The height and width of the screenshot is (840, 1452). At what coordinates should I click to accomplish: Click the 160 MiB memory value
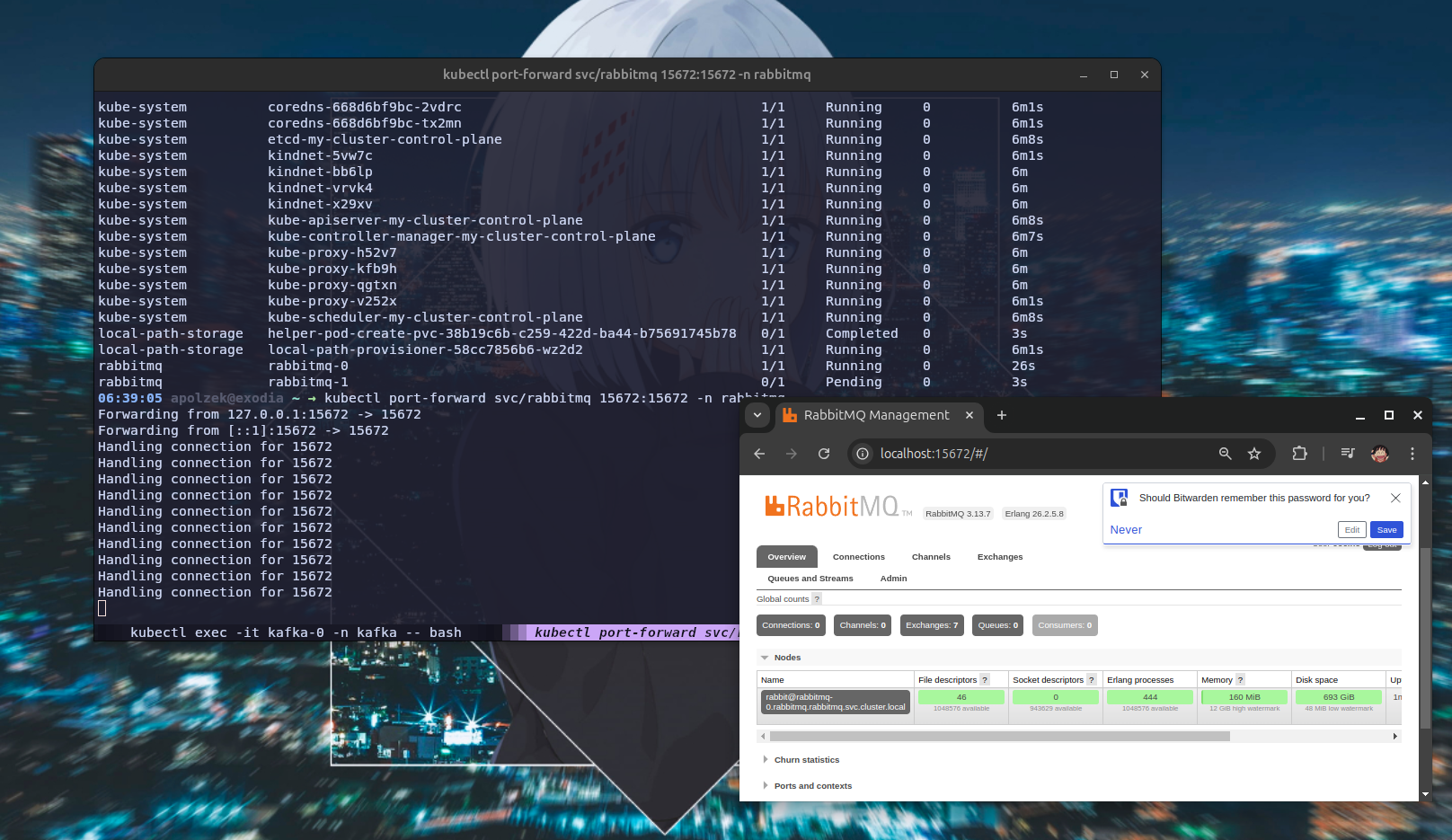pyautogui.click(x=1244, y=697)
